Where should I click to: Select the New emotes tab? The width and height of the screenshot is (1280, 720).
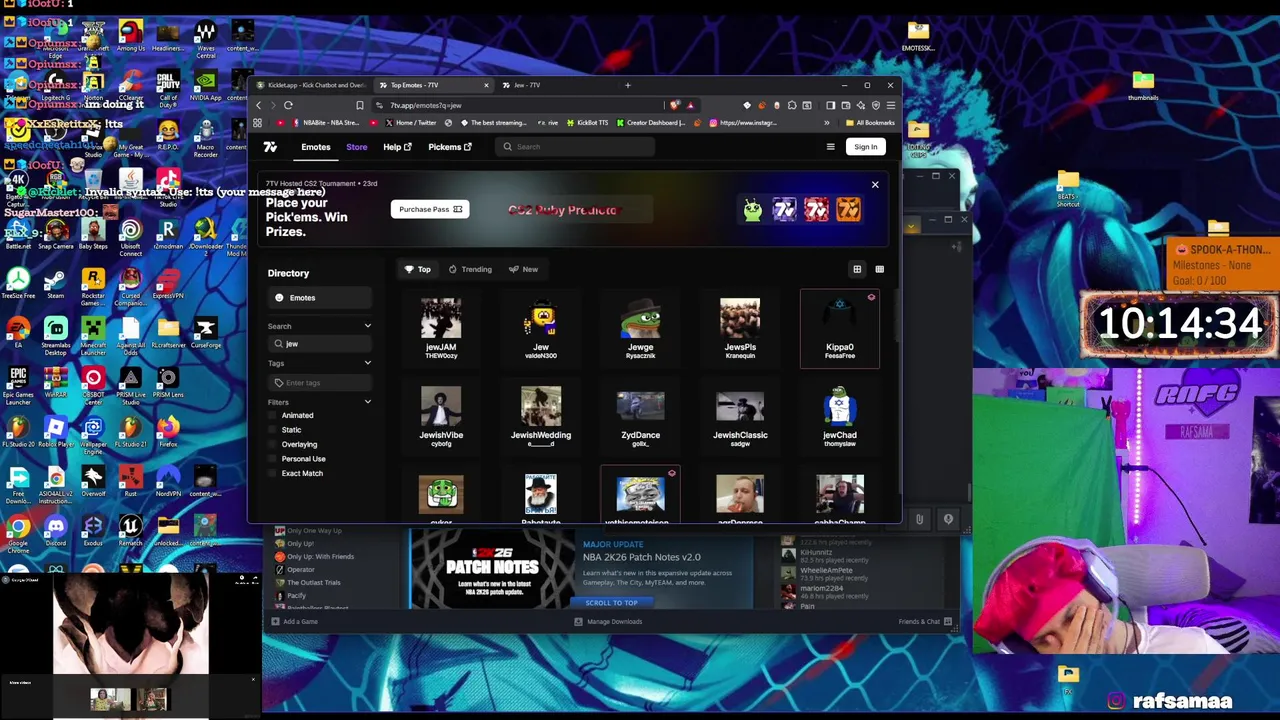523,269
